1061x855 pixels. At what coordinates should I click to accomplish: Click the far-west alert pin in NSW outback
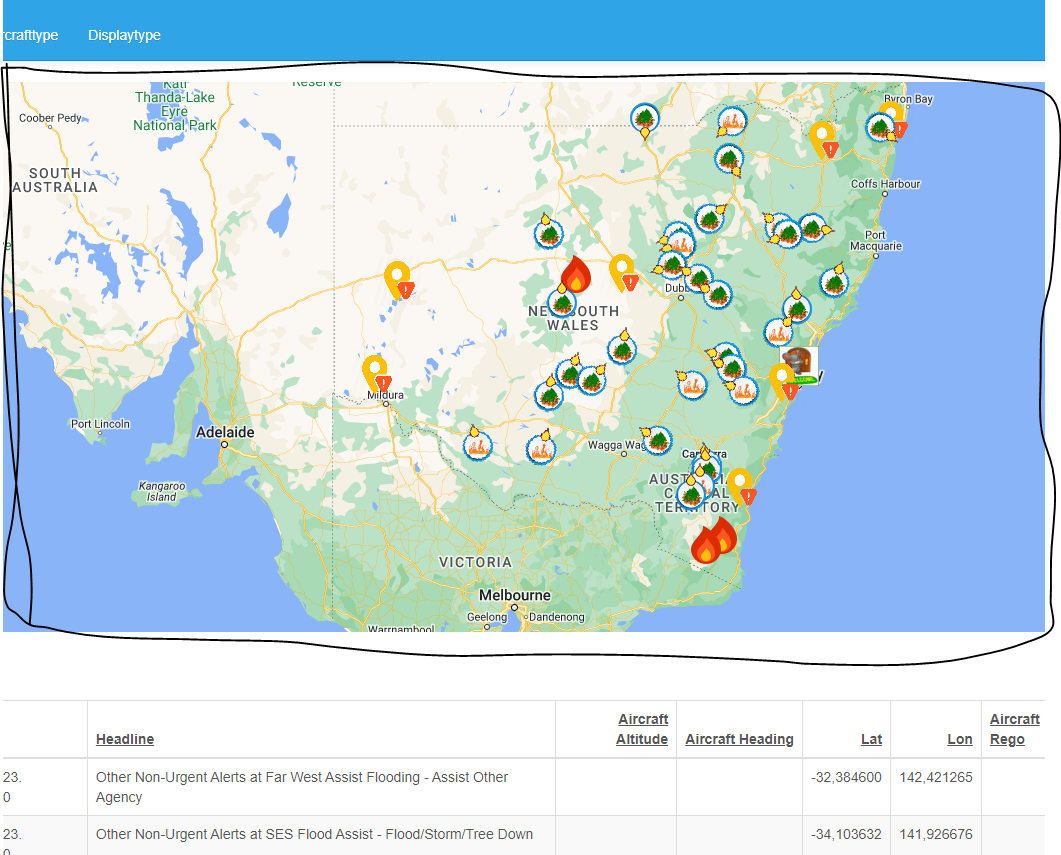[x=398, y=280]
